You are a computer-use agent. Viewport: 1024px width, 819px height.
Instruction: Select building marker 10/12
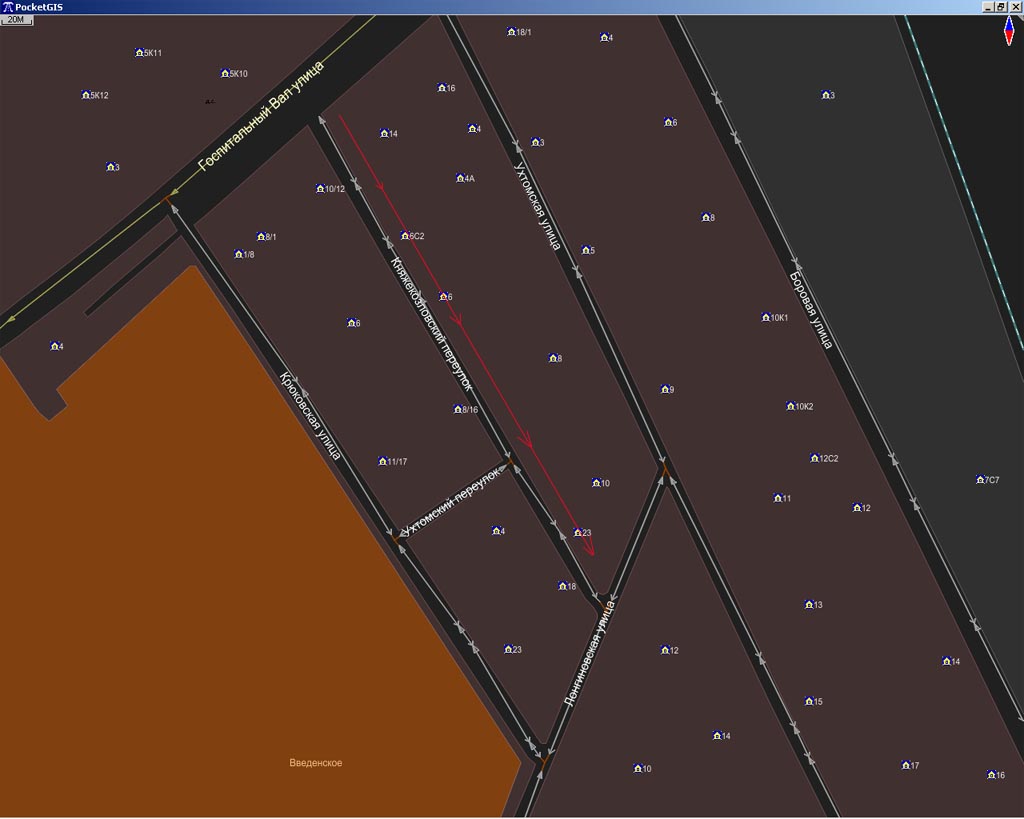320,189
